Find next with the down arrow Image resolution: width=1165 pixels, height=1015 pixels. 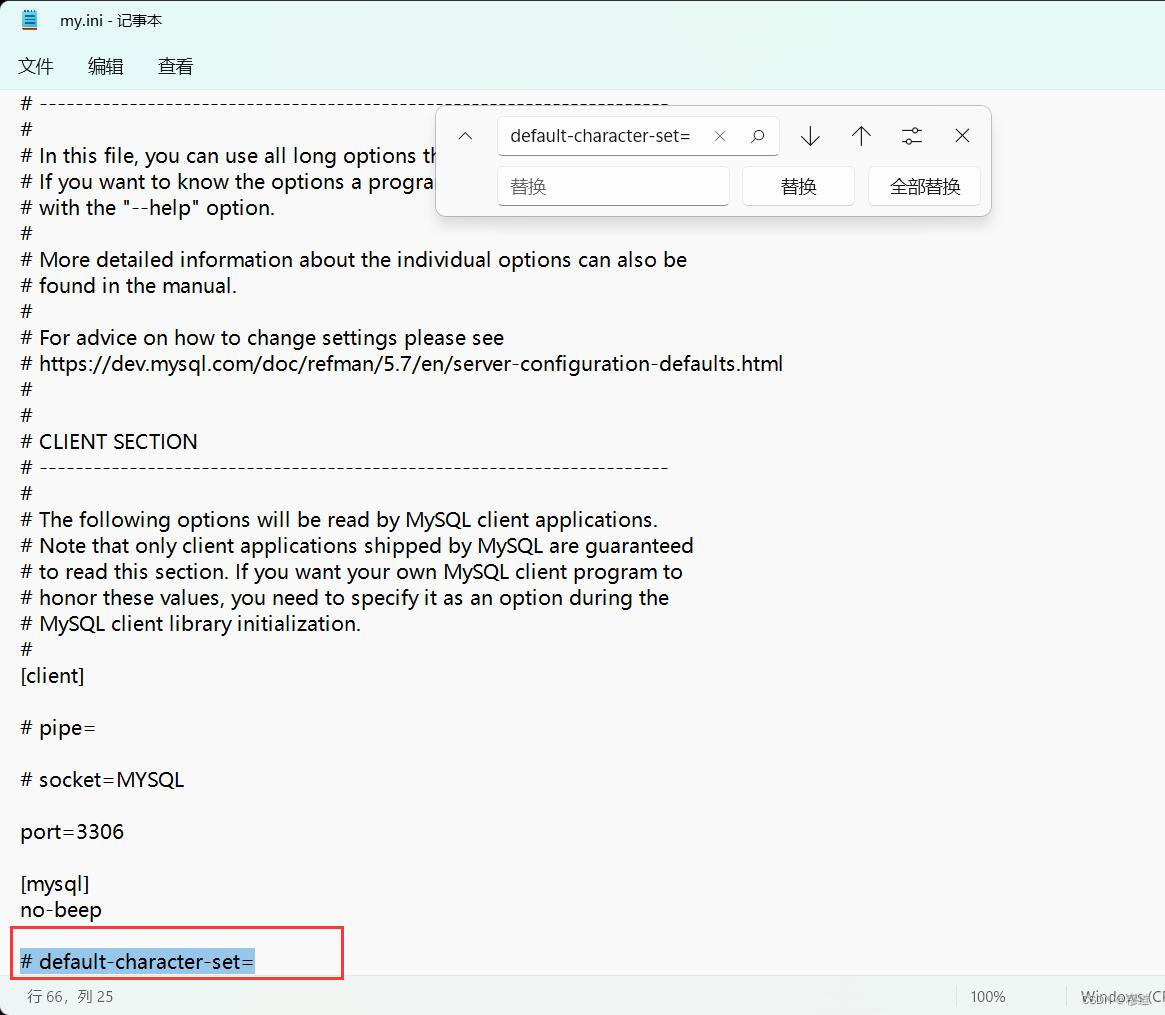point(810,136)
